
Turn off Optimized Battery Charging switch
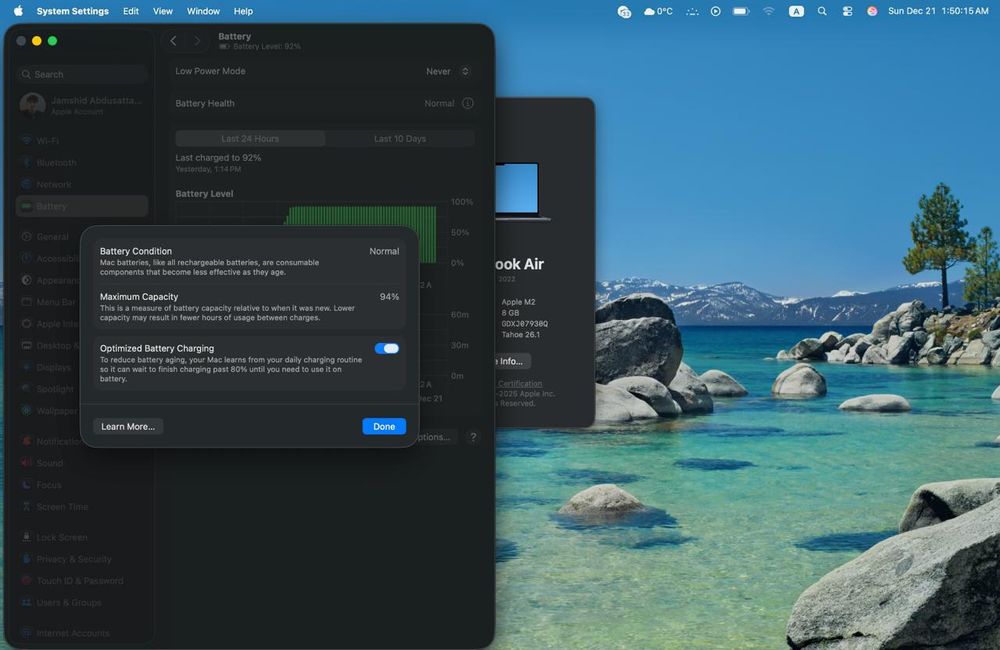coord(387,348)
